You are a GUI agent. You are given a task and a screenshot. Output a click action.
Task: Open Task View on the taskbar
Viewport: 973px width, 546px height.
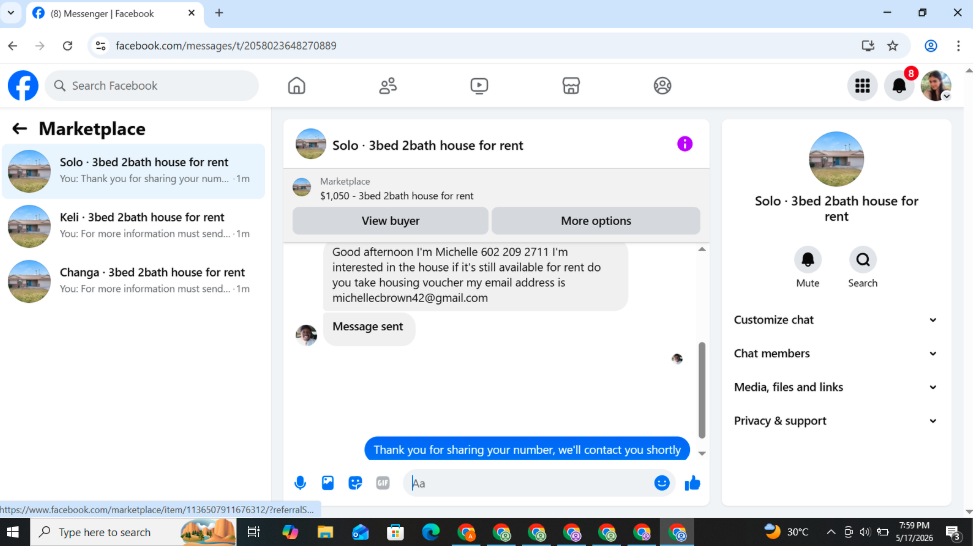[x=253, y=532]
